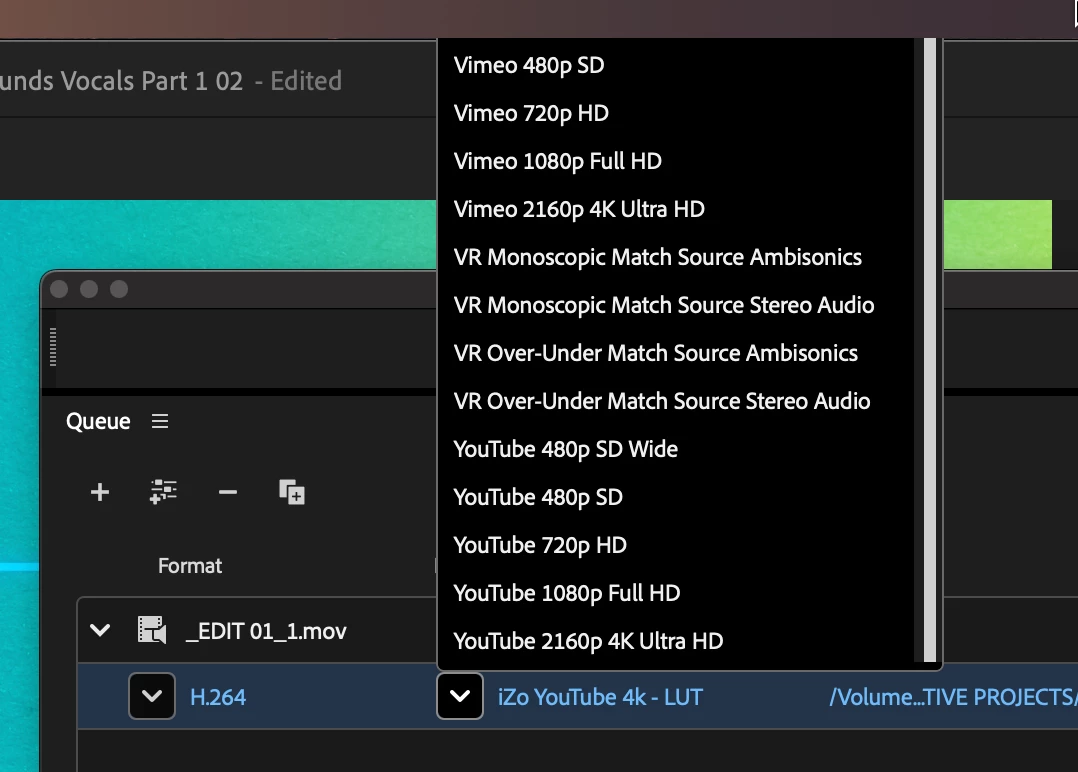Screen dimensions: 1078x772
Task: Open the Queue panel menu
Action: point(160,421)
